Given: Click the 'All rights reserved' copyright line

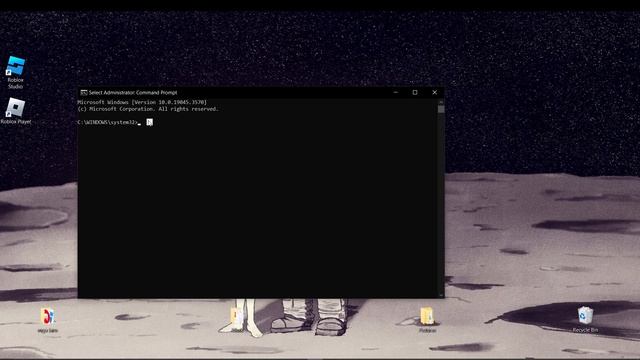Looking at the screenshot, I should [x=148, y=109].
